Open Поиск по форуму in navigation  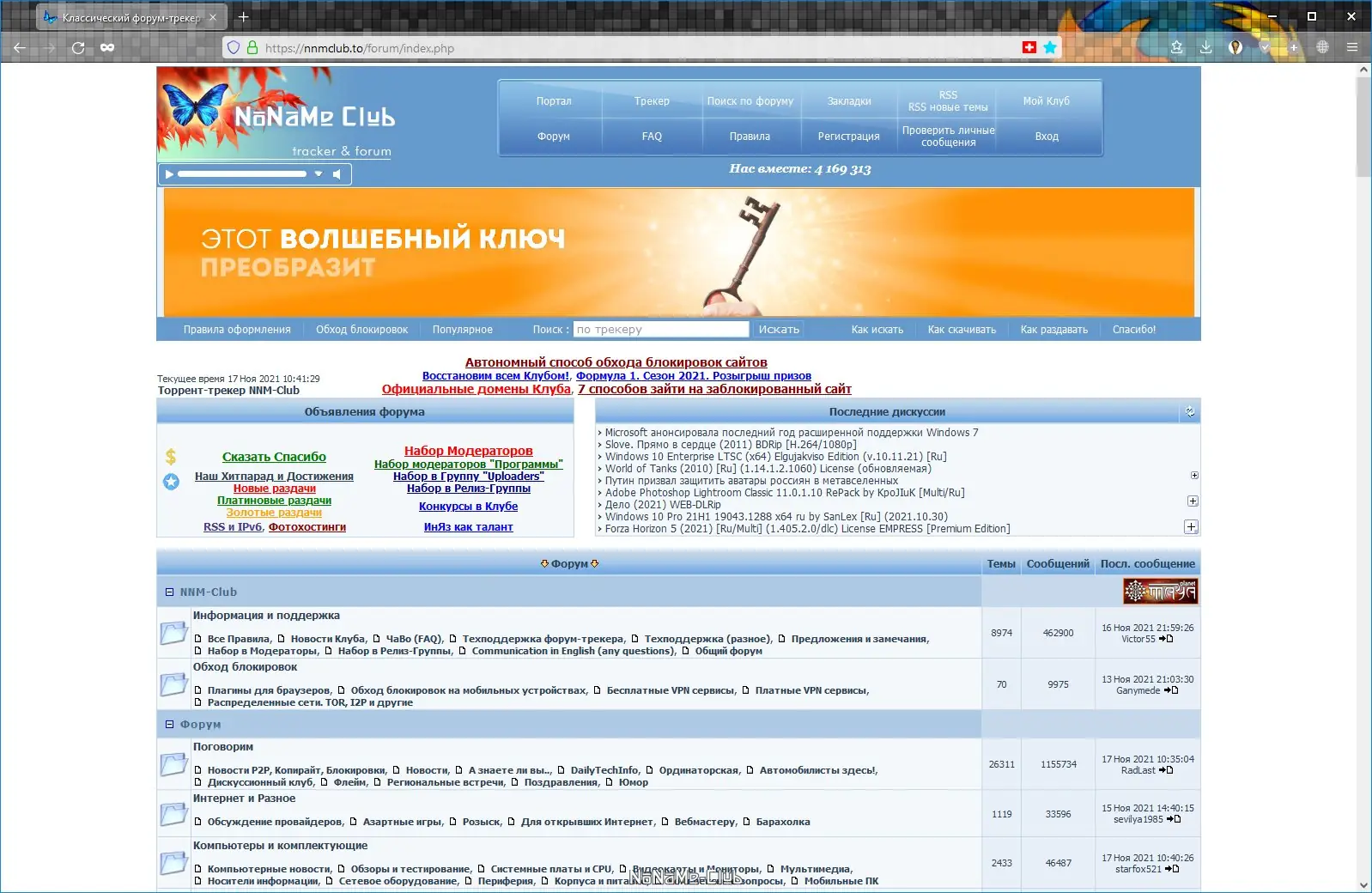coord(750,101)
